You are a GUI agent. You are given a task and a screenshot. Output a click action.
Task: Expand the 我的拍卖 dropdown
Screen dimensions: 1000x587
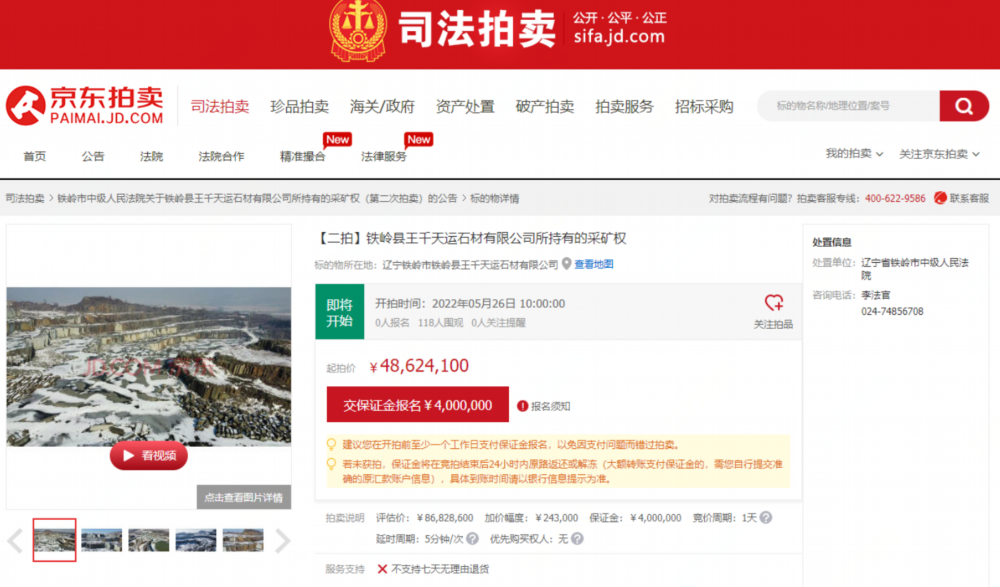coord(854,154)
